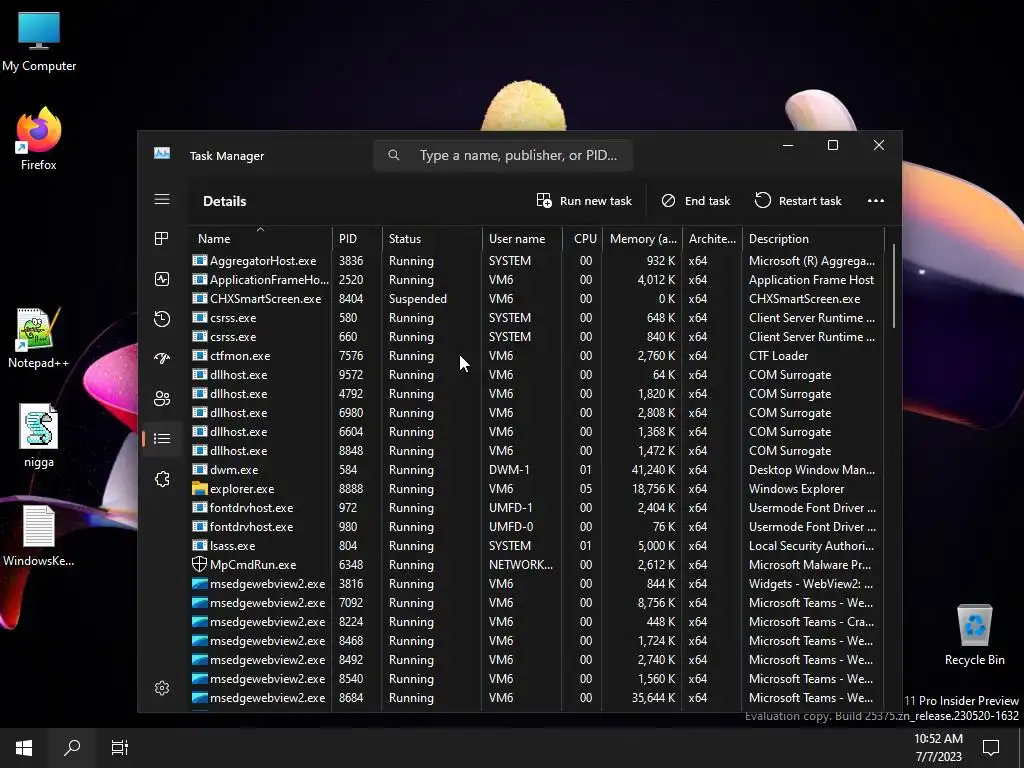
Task: Select the MpCmdRun.exe process name
Action: (253, 564)
